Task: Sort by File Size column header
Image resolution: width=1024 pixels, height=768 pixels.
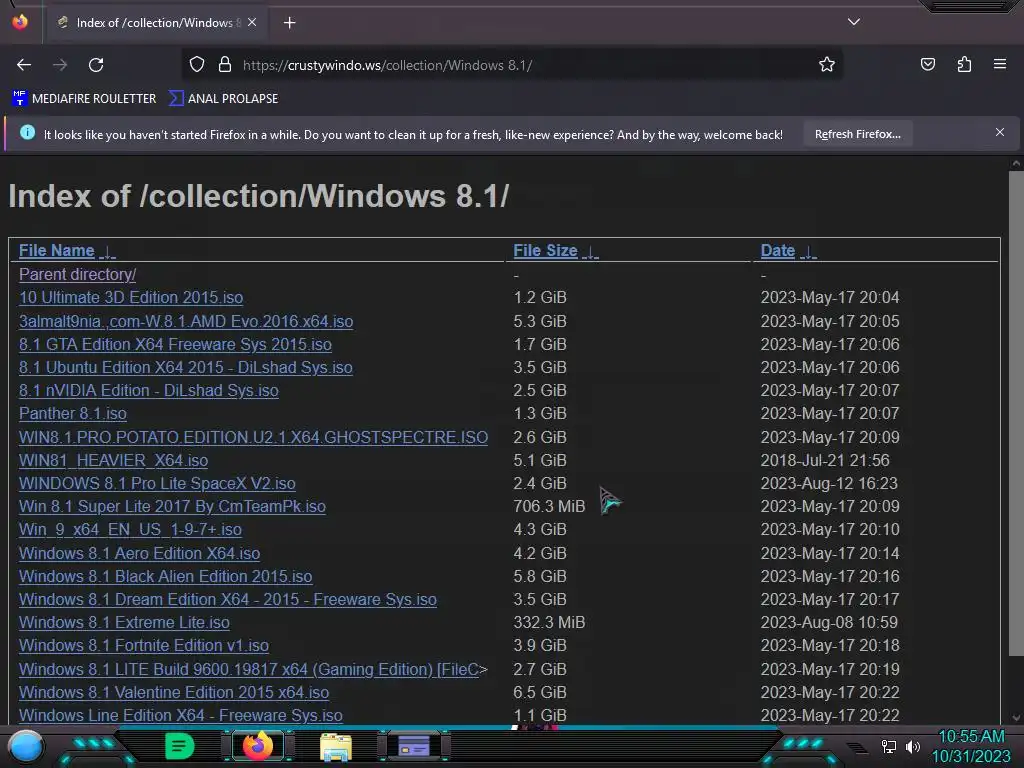Action: coord(545,251)
